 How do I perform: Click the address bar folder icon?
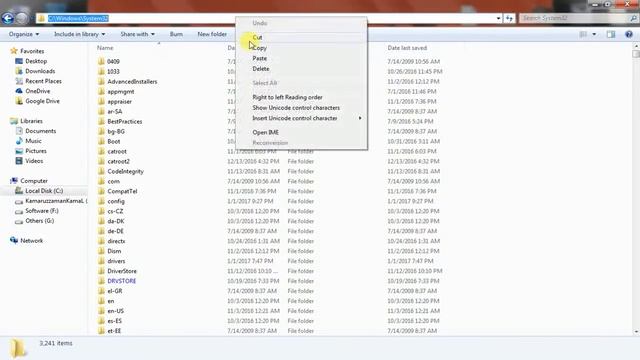[x=41, y=18]
